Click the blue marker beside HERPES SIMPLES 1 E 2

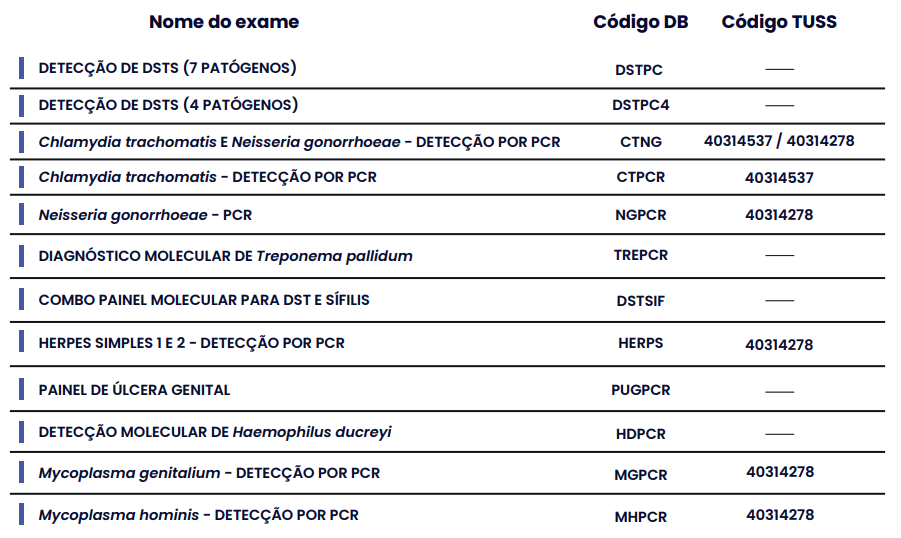click(x=21, y=341)
